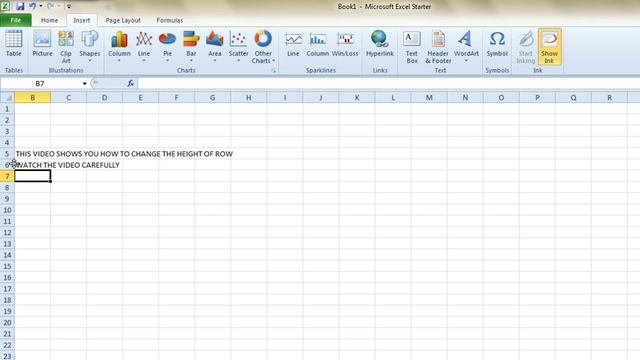Insert a Bar chart
Viewport: 640px width, 360px height.
(191, 47)
